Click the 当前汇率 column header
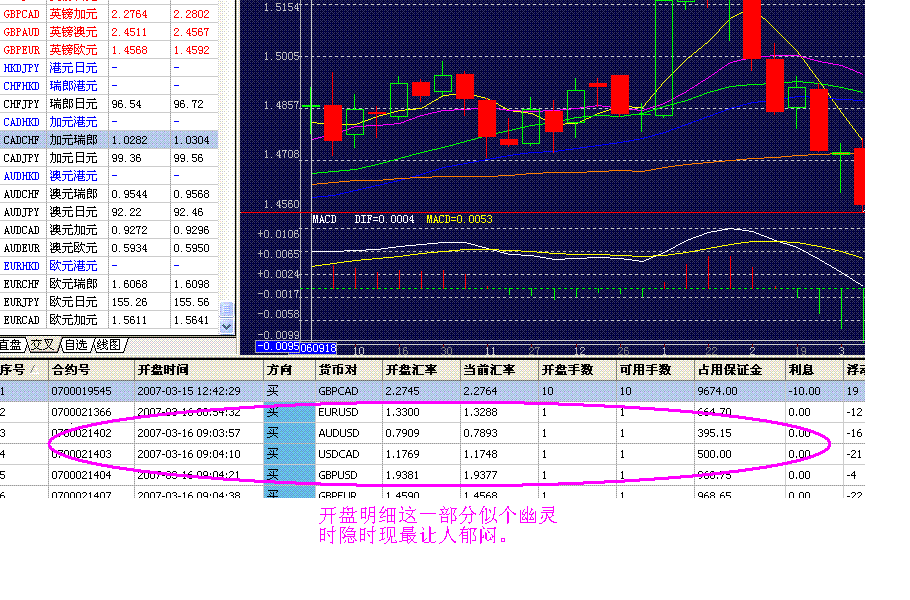The height and width of the screenshot is (600, 910). click(x=499, y=370)
